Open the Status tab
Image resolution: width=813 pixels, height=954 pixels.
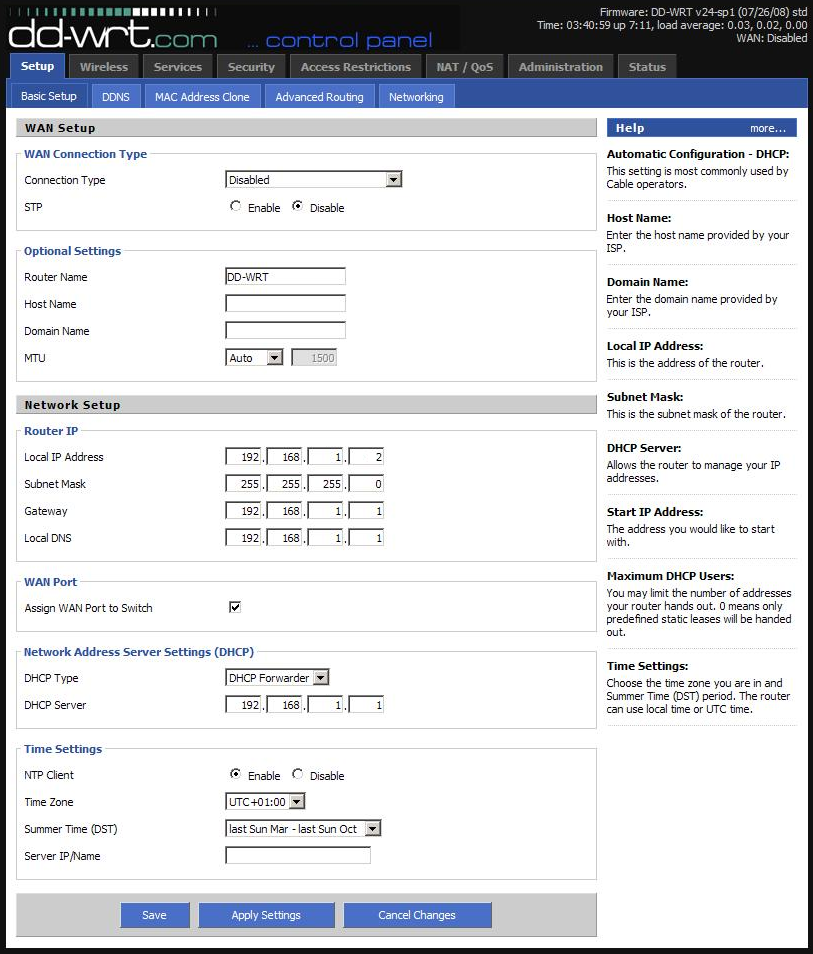(647, 67)
